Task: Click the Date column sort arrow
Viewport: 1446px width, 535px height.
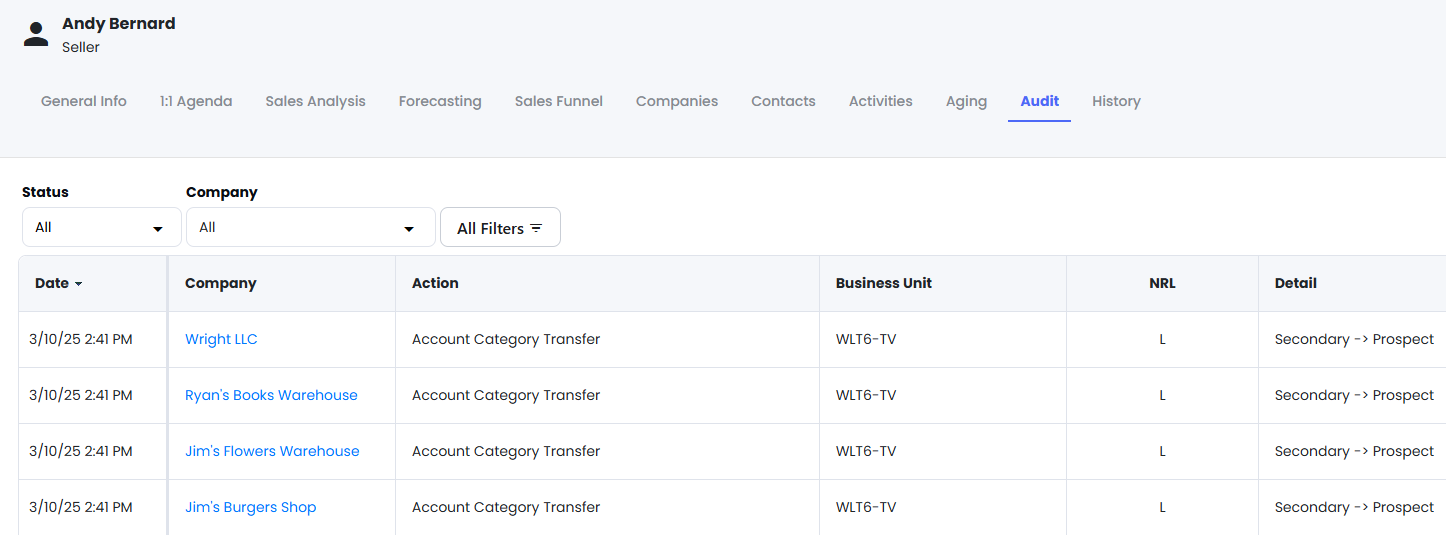Action: [x=78, y=284]
